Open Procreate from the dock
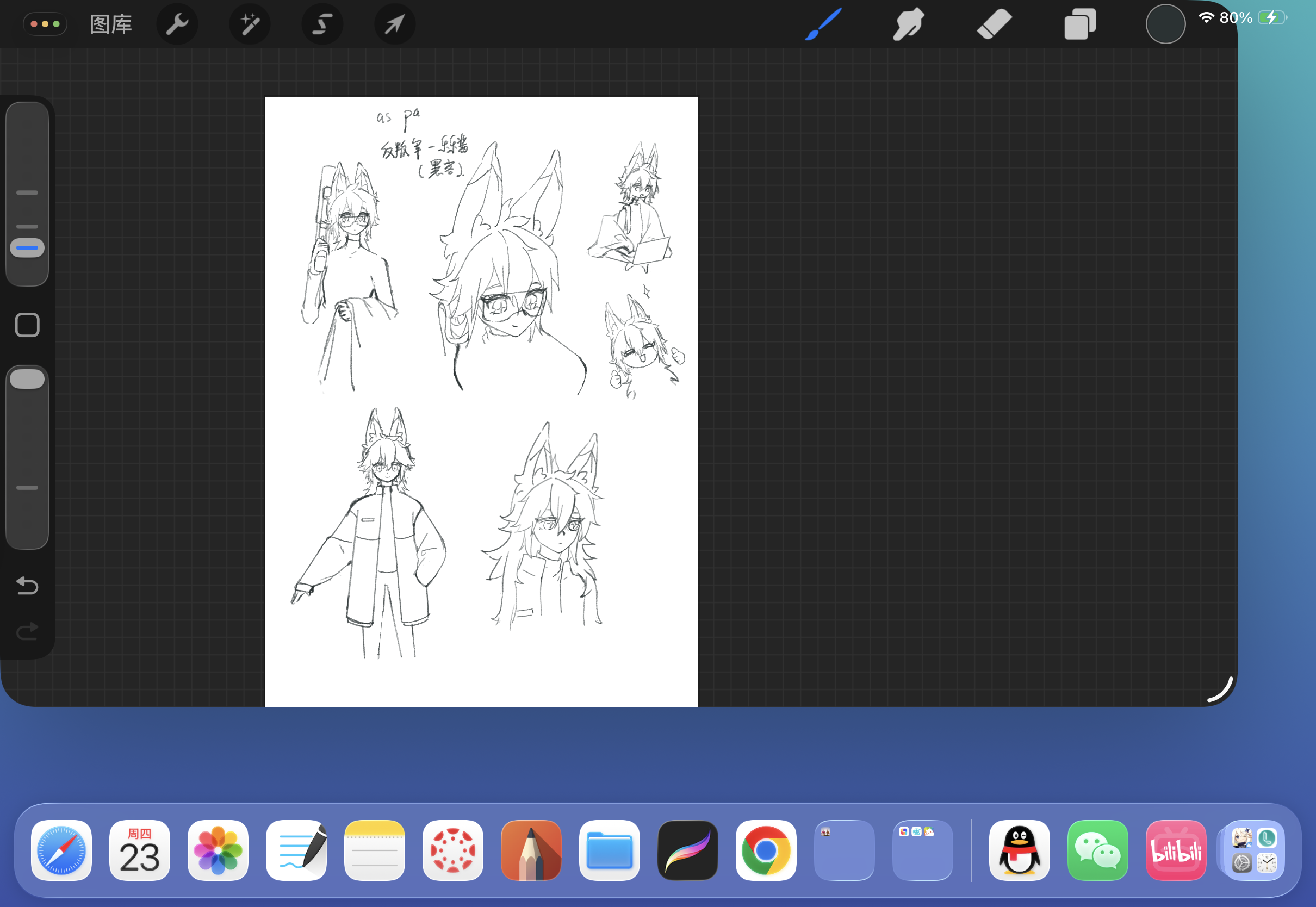 pos(687,850)
